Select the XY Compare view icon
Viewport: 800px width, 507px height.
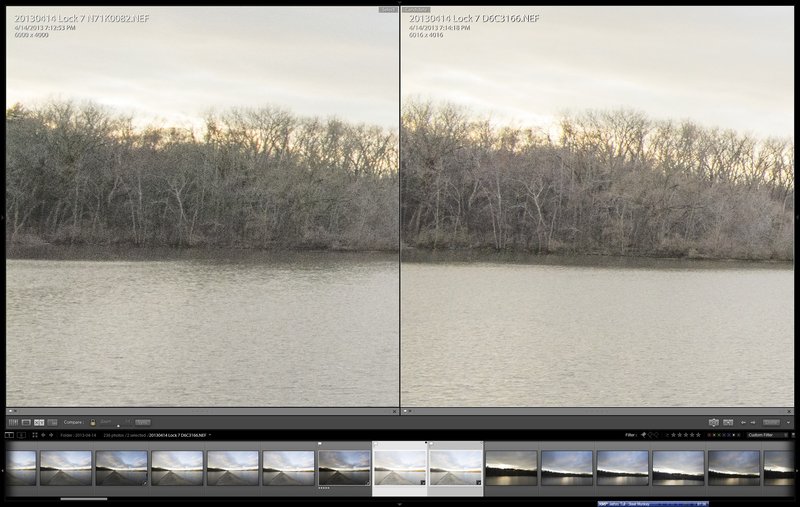pyautogui.click(x=39, y=422)
